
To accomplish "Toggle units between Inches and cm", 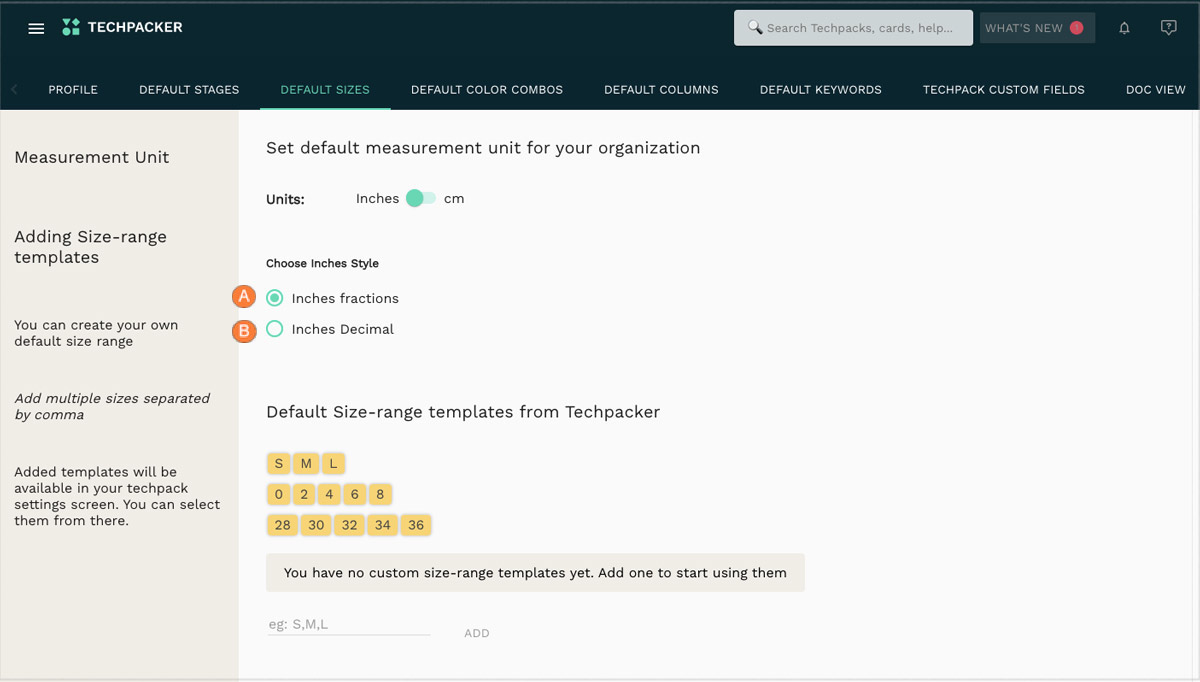I will click(x=421, y=199).
